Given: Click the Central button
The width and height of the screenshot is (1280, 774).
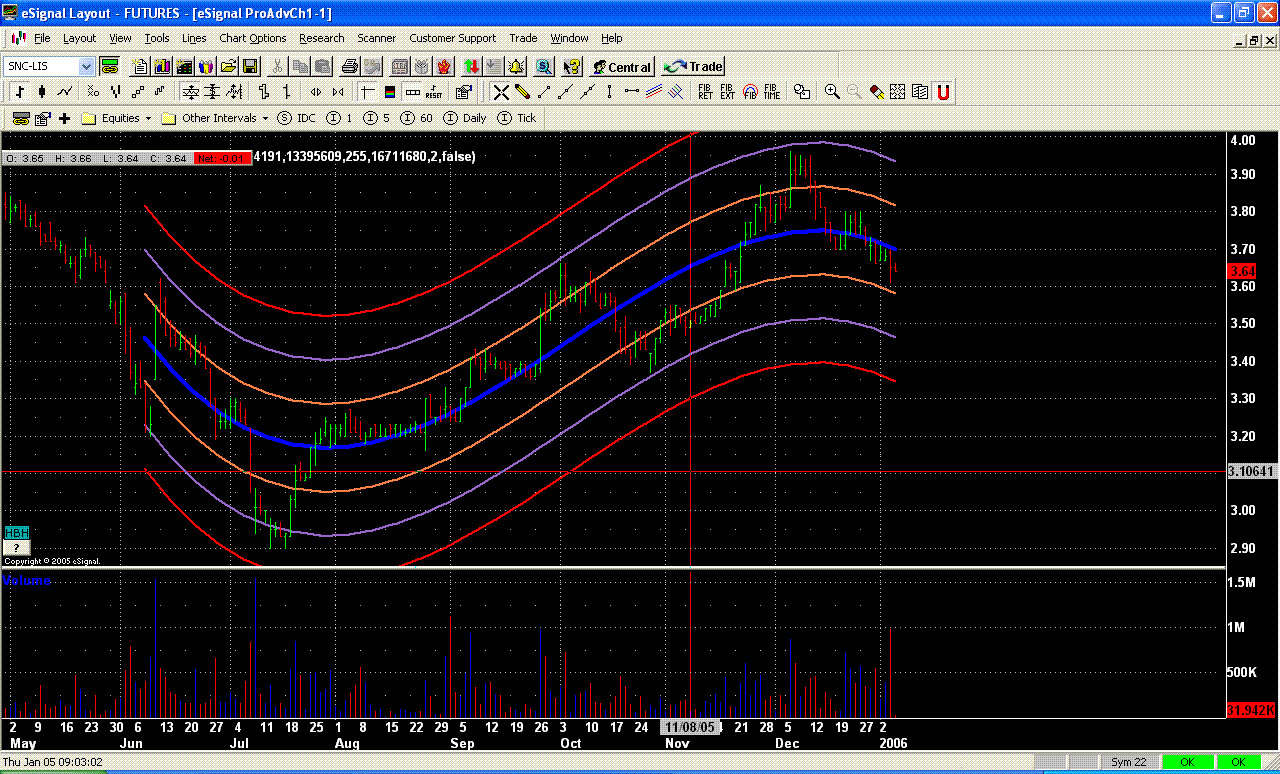Looking at the screenshot, I should [621, 67].
